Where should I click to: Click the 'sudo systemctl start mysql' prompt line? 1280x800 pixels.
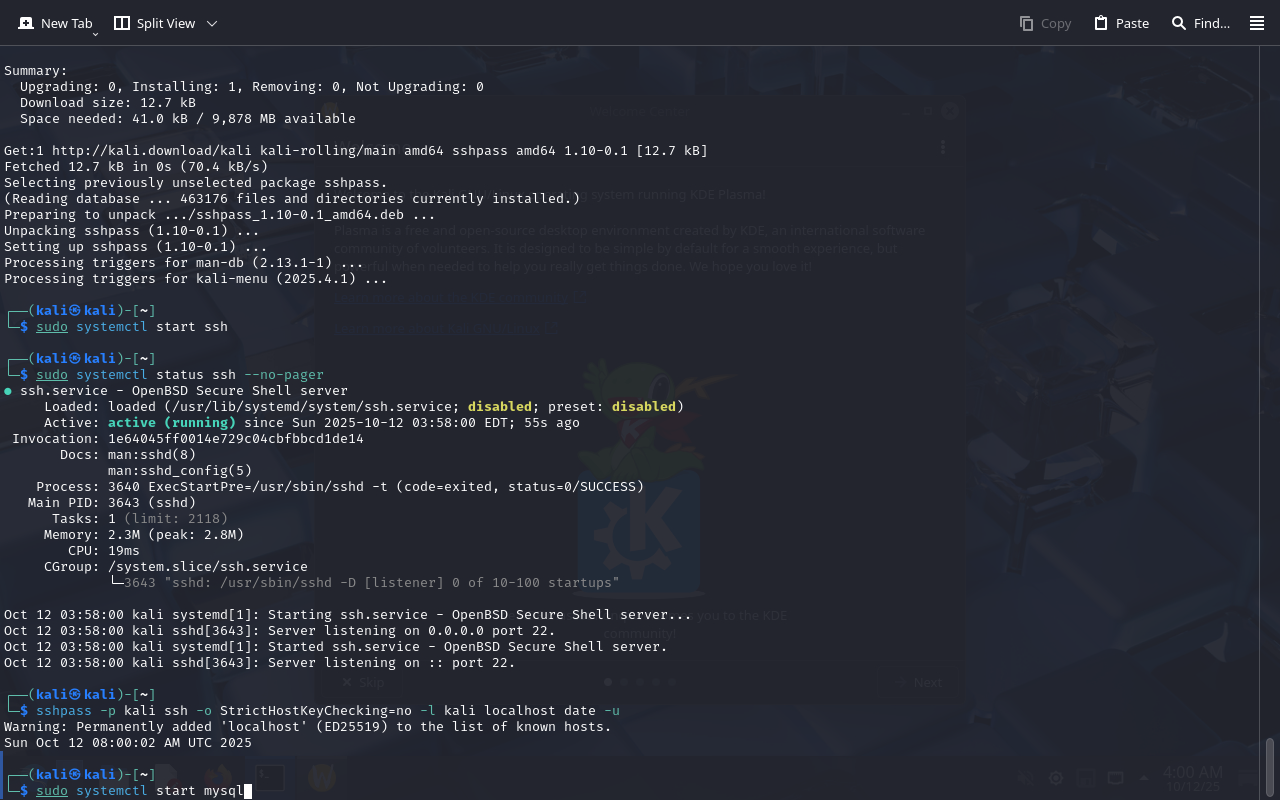(x=144, y=791)
